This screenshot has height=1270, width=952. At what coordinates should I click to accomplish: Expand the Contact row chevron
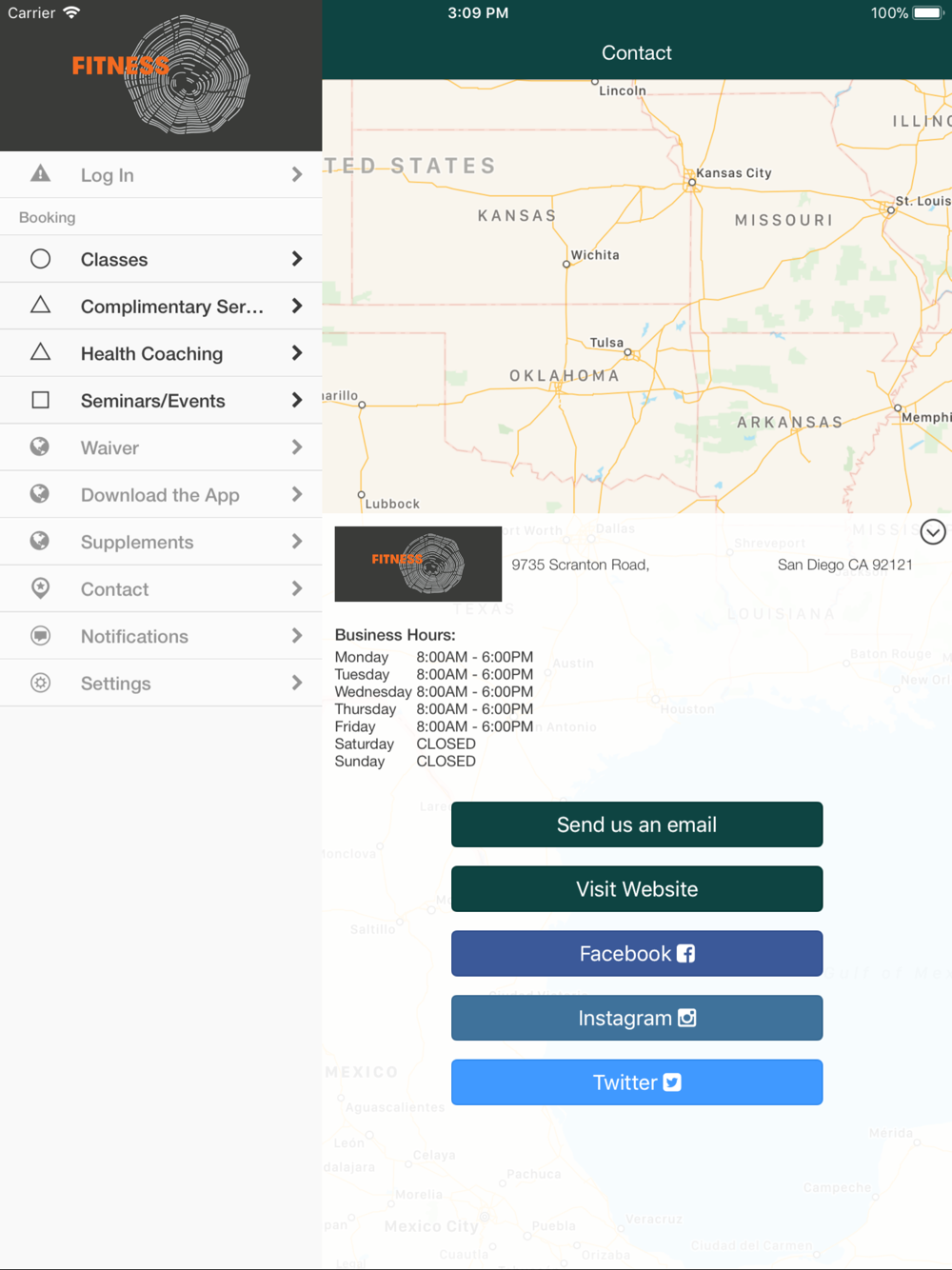(x=297, y=588)
